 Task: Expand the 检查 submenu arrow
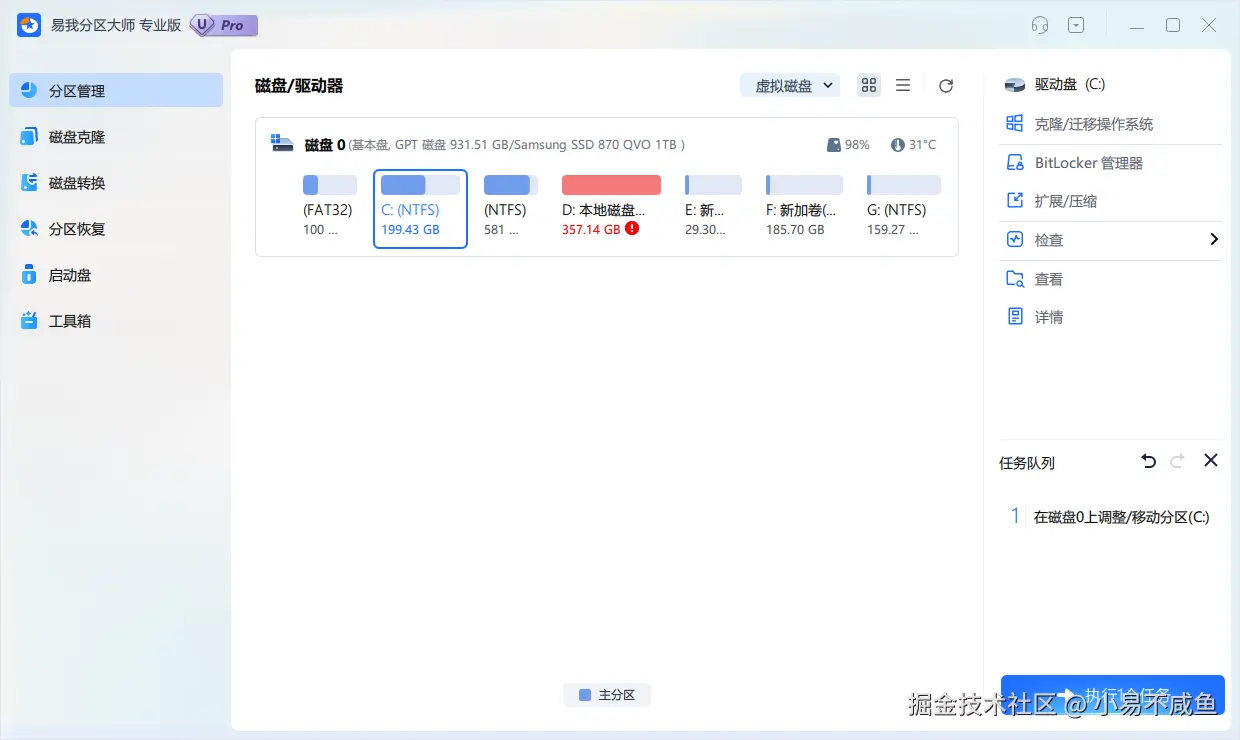(x=1214, y=240)
